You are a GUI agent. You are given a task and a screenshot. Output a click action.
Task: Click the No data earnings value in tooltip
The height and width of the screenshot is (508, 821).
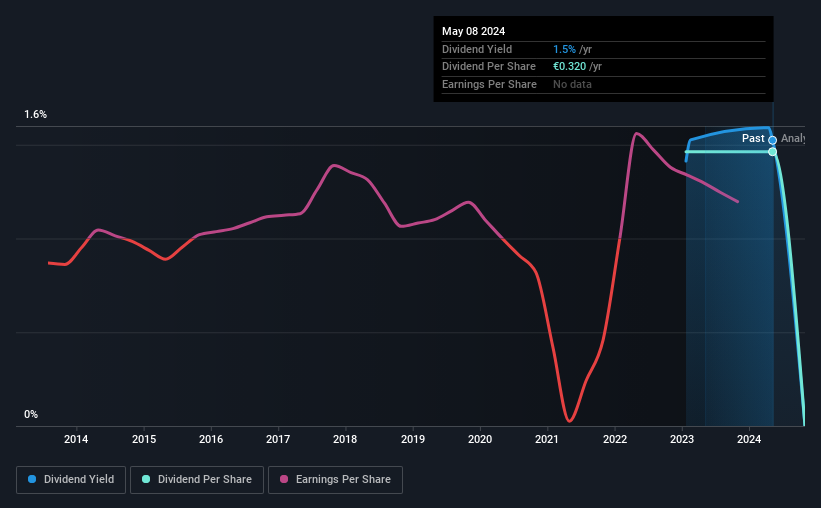pyautogui.click(x=573, y=84)
